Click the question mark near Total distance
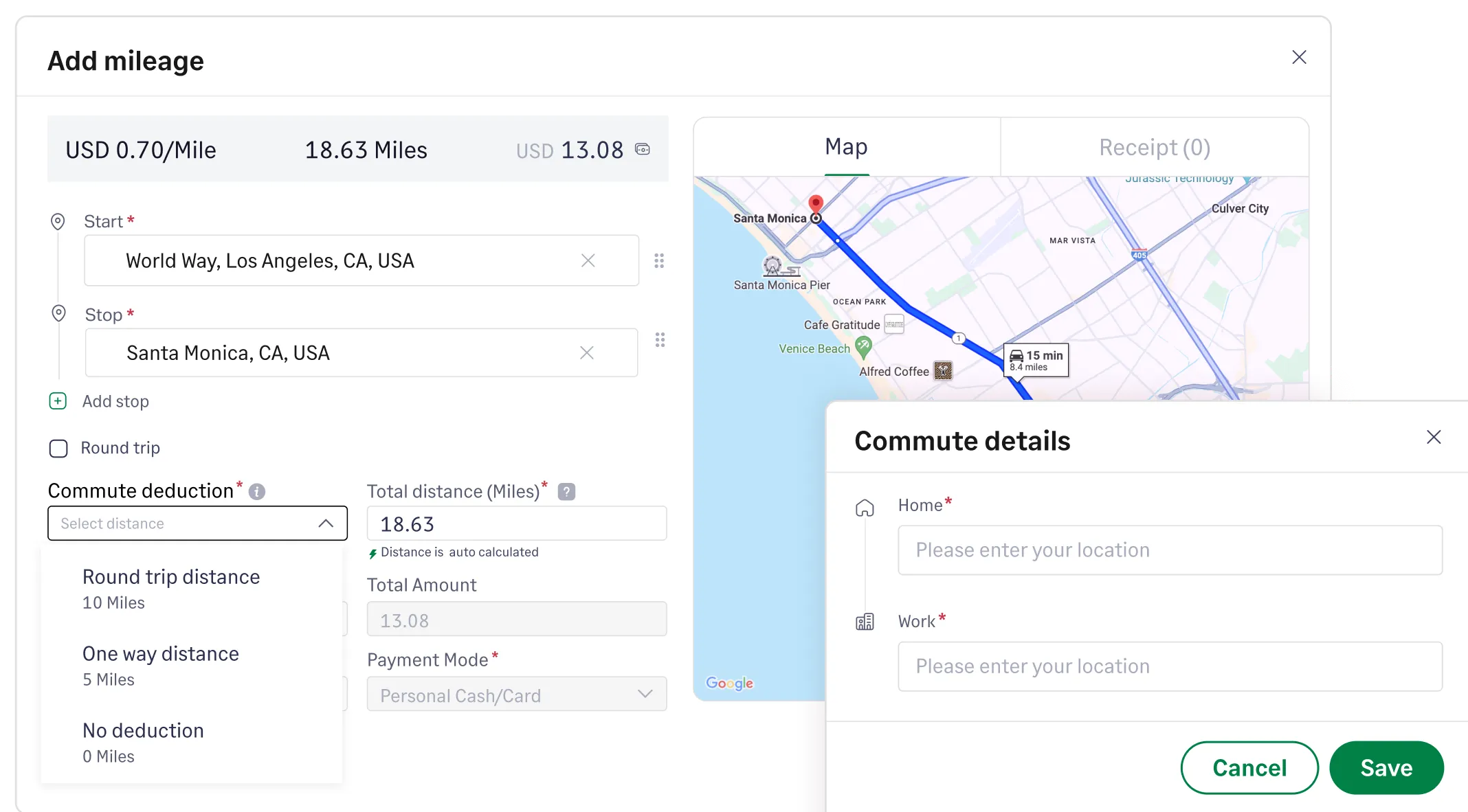Screen dimensions: 1468x812 [565, 490]
